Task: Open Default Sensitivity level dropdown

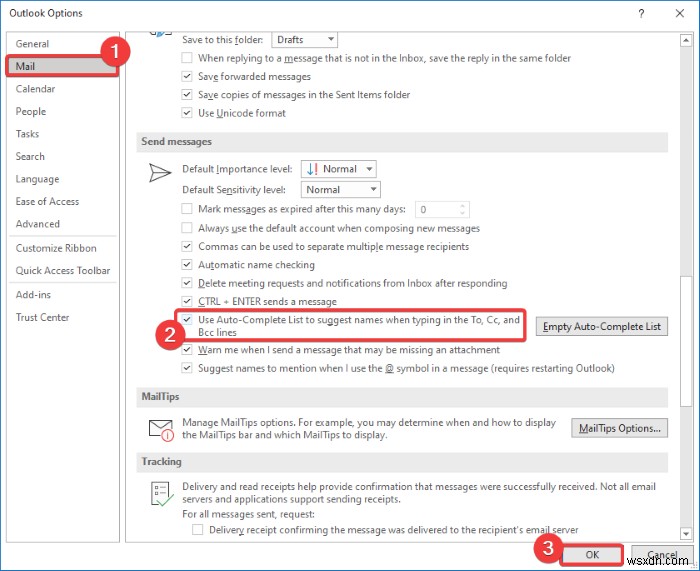Action: pyautogui.click(x=341, y=189)
